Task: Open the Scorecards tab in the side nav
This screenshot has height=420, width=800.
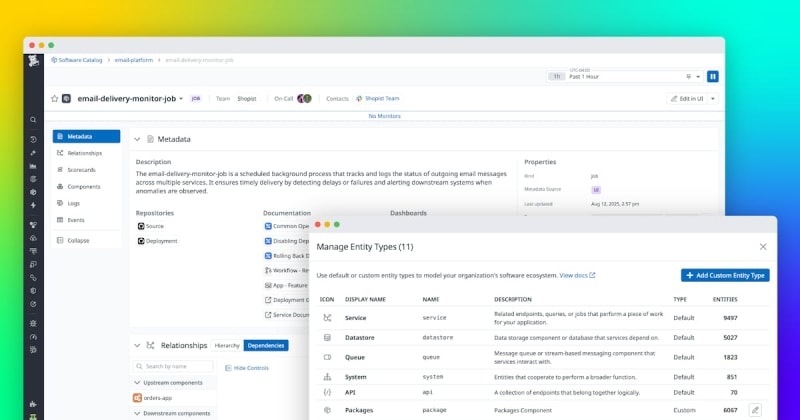Action: click(84, 170)
